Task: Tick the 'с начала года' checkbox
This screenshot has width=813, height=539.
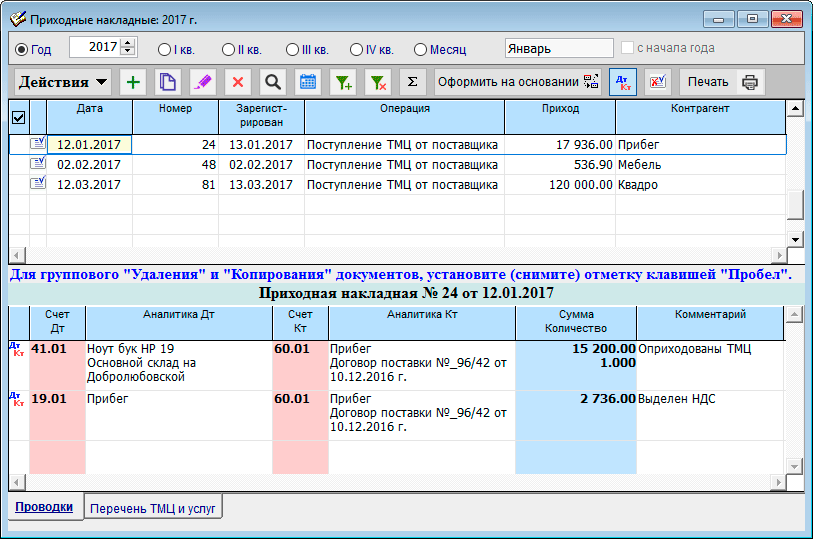Action: tap(627, 48)
